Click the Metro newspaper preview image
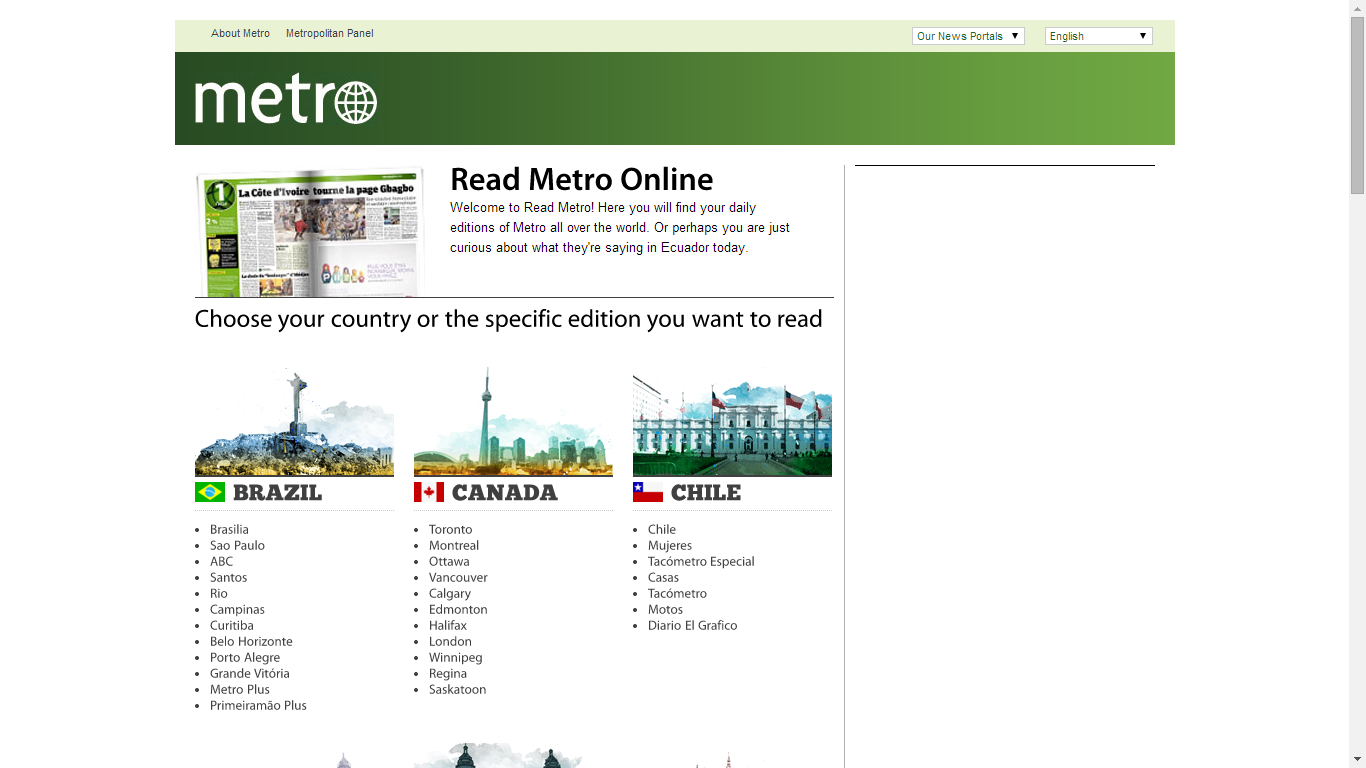The image size is (1366, 768). click(310, 232)
